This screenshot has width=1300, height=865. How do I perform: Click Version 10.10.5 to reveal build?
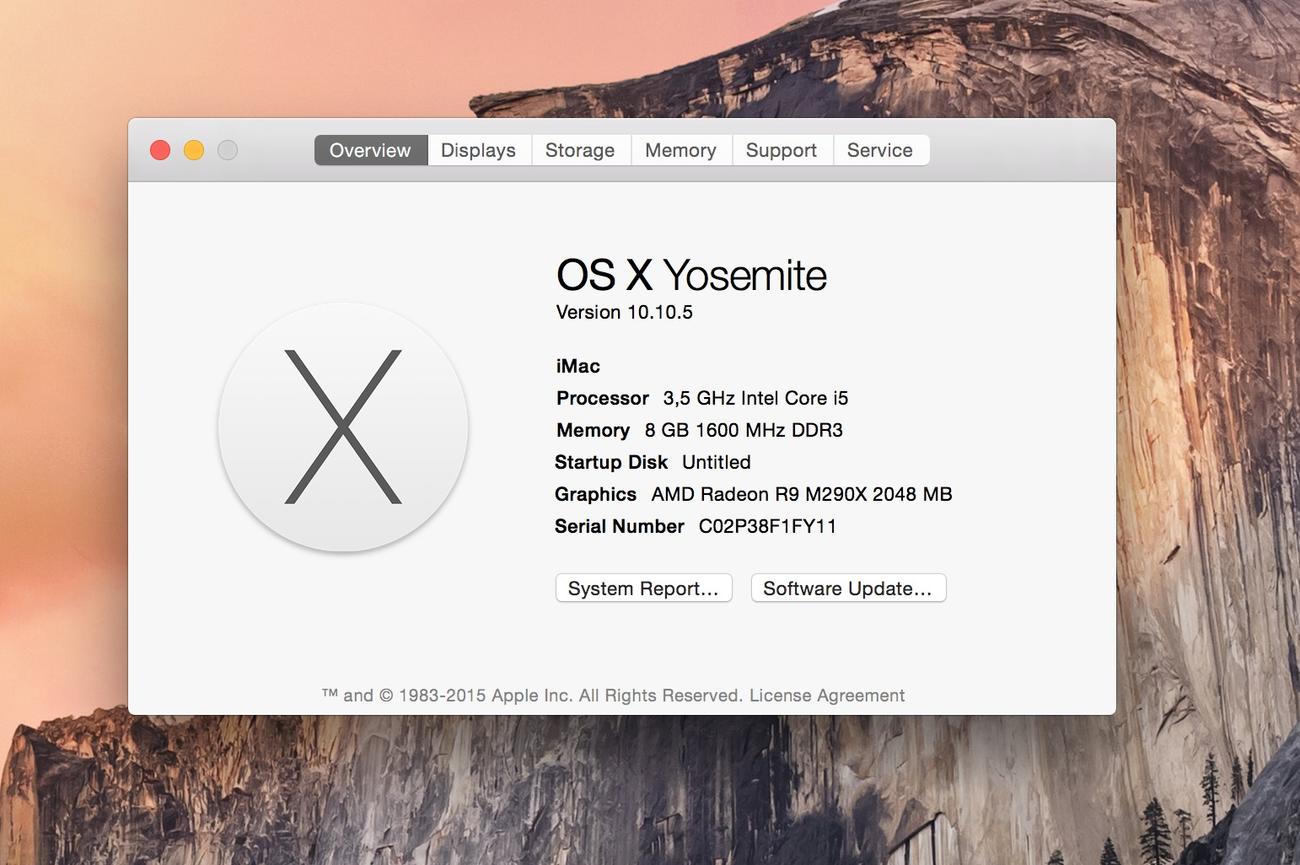[624, 312]
